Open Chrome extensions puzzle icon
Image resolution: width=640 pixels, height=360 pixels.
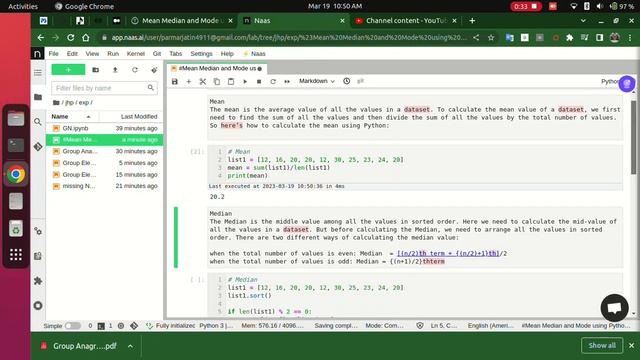tap(570, 38)
